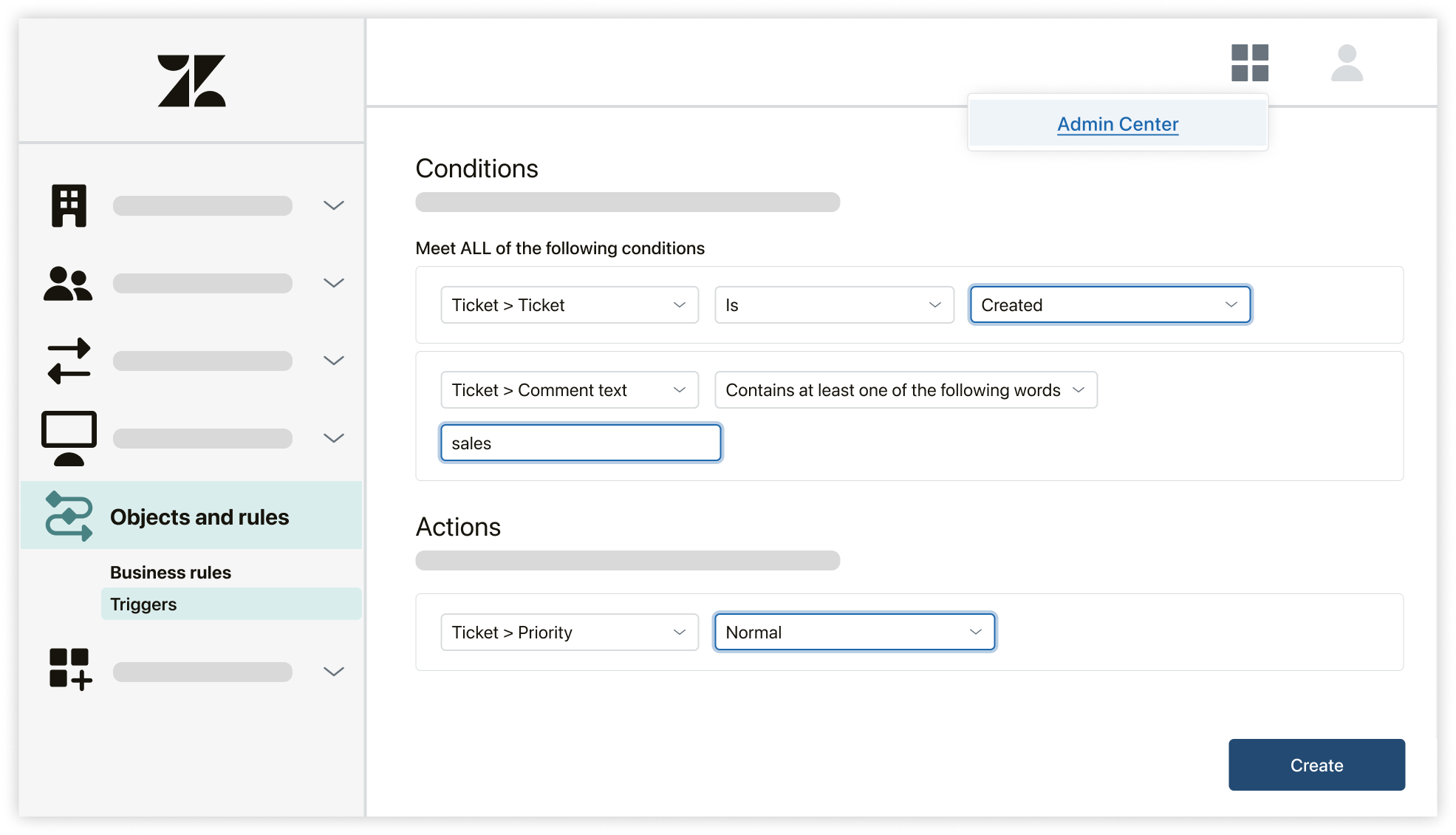
Task: Navigate to the People icon
Action: pyautogui.click(x=69, y=282)
